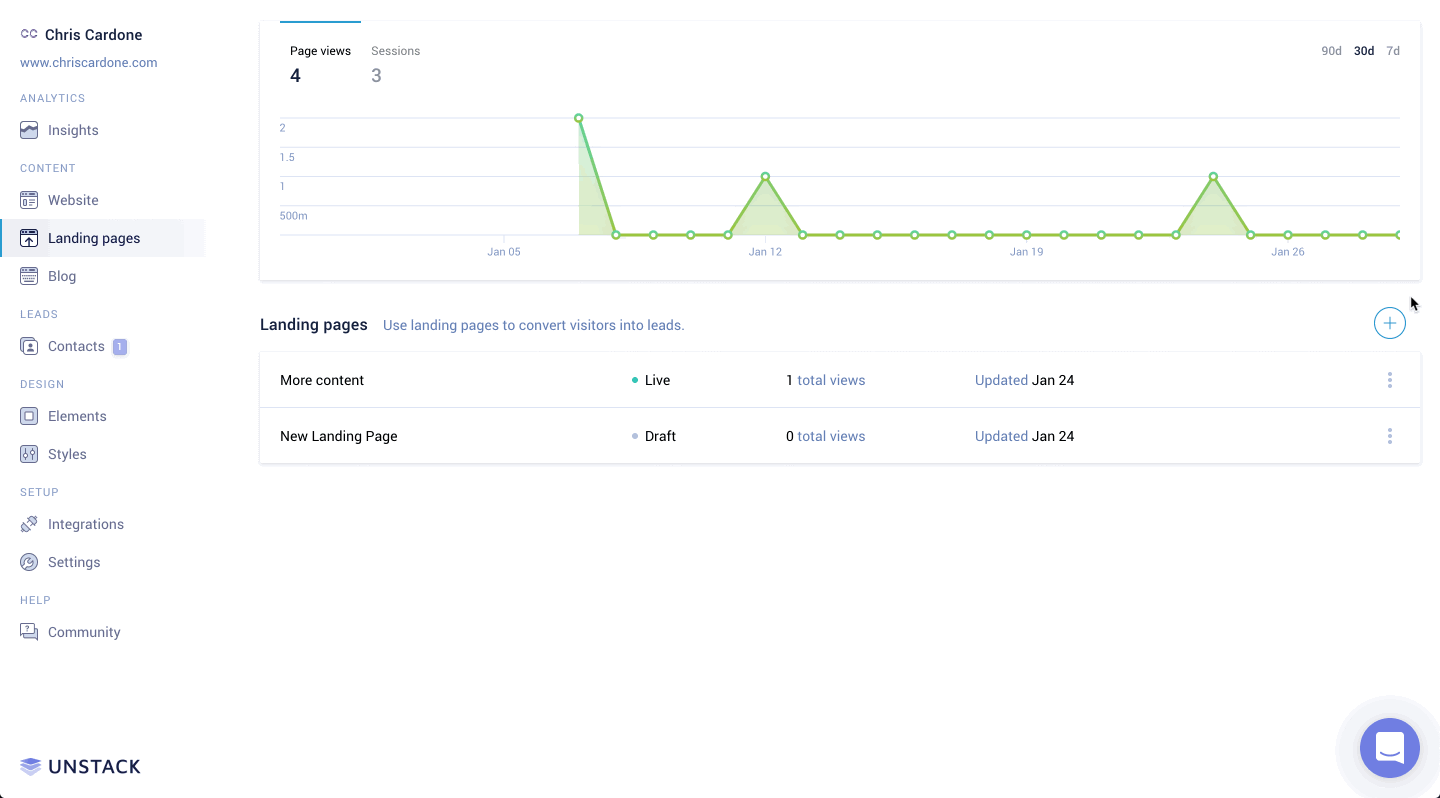Open Styles sliders icon

[29, 454]
